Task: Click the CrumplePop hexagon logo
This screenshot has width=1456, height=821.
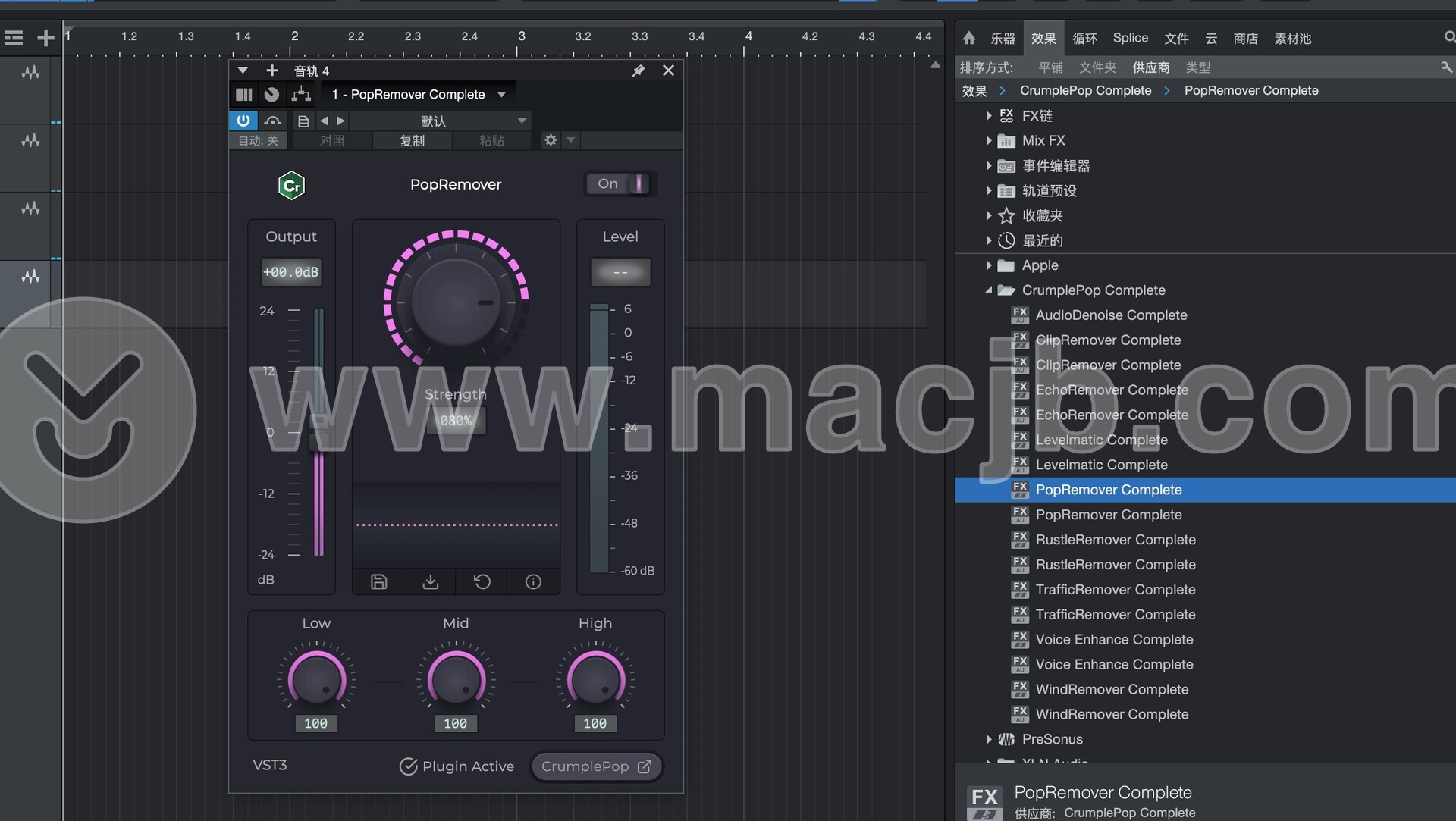Action: 291,185
